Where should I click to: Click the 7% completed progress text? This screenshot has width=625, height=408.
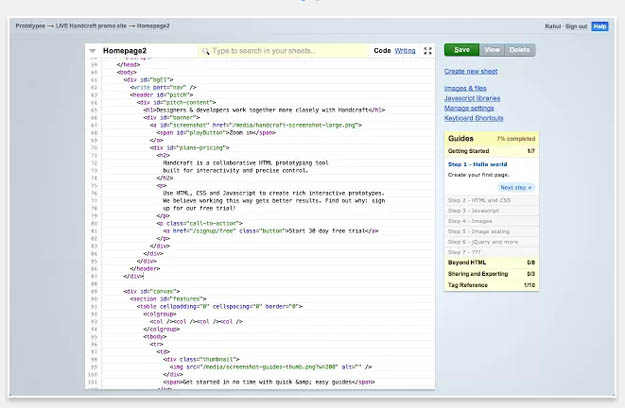click(516, 139)
